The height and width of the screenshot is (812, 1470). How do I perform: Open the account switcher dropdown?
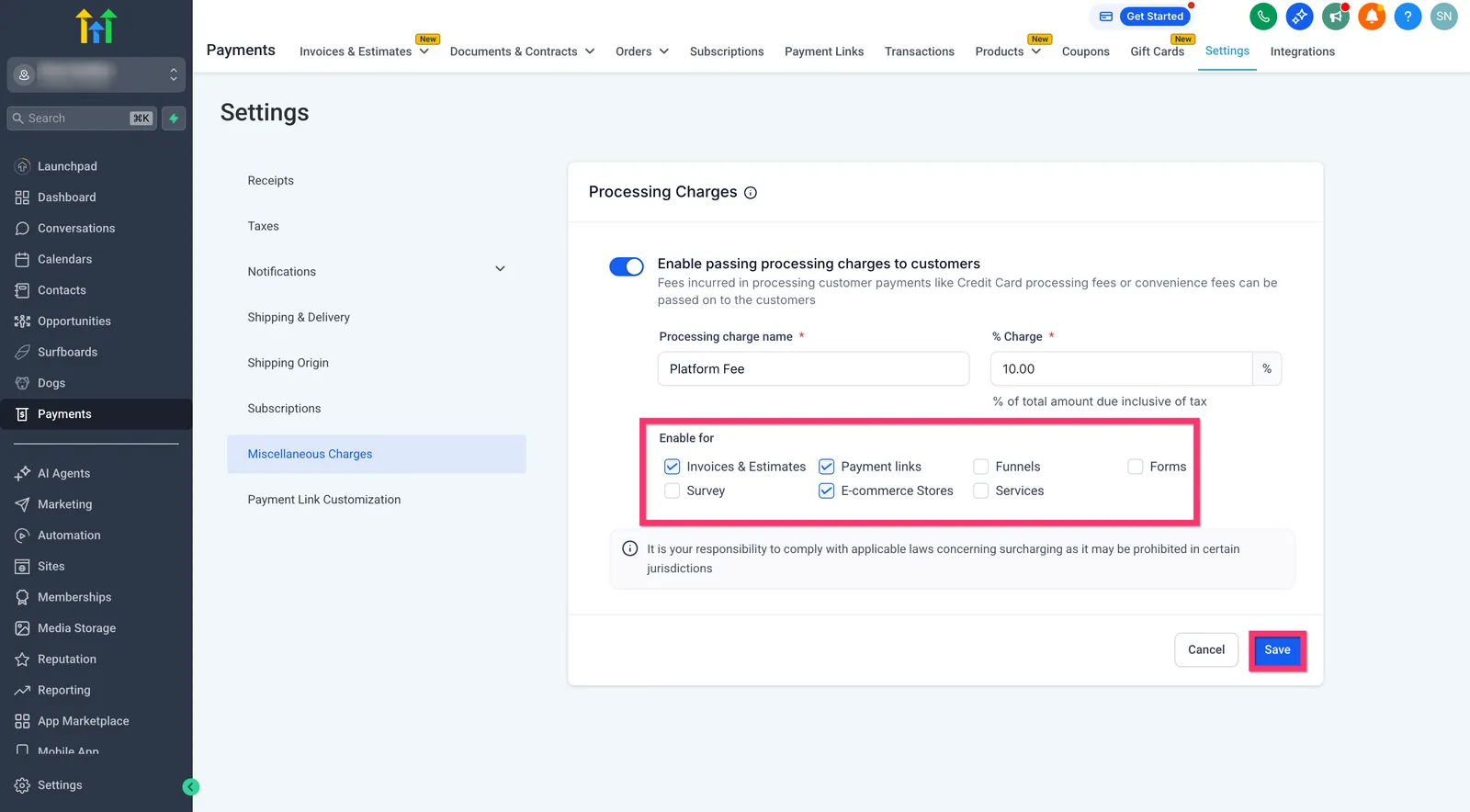point(96,74)
